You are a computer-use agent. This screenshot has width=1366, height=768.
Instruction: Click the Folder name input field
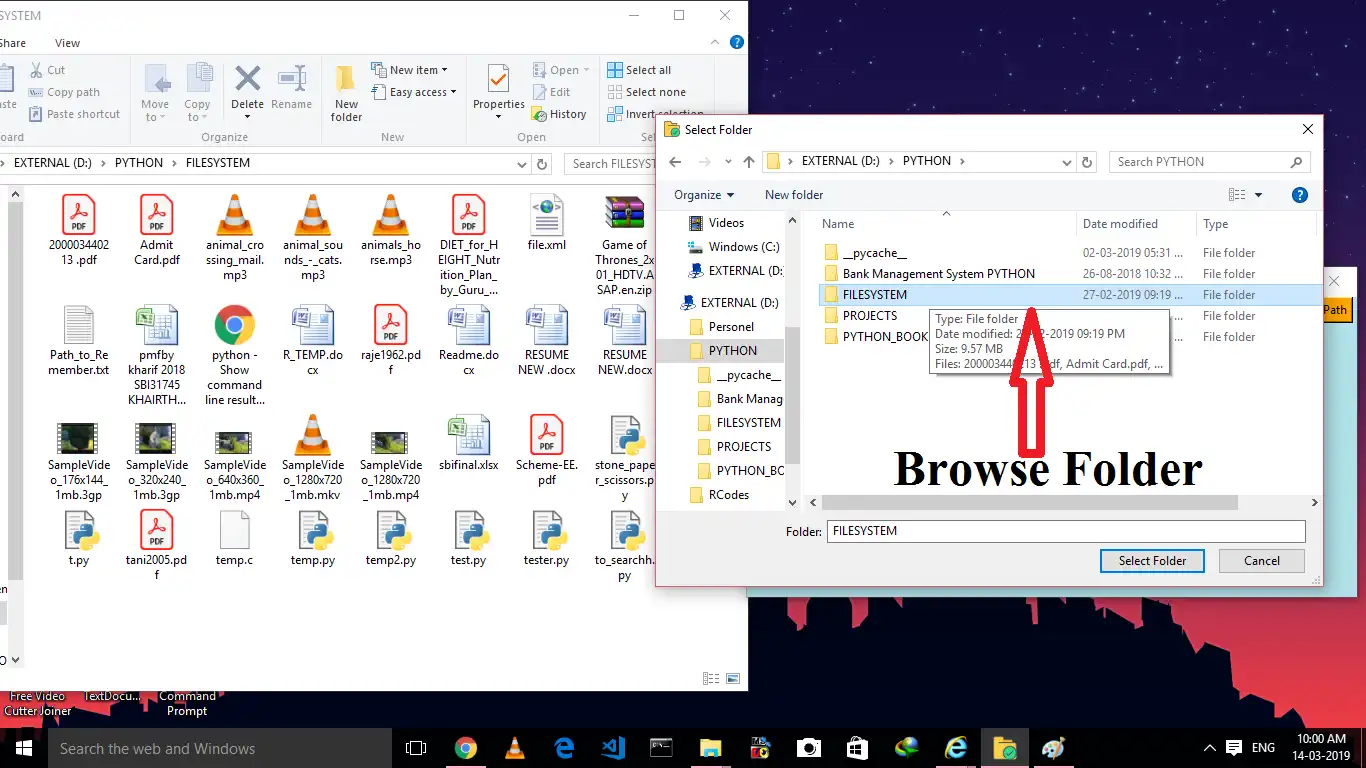[1065, 531]
